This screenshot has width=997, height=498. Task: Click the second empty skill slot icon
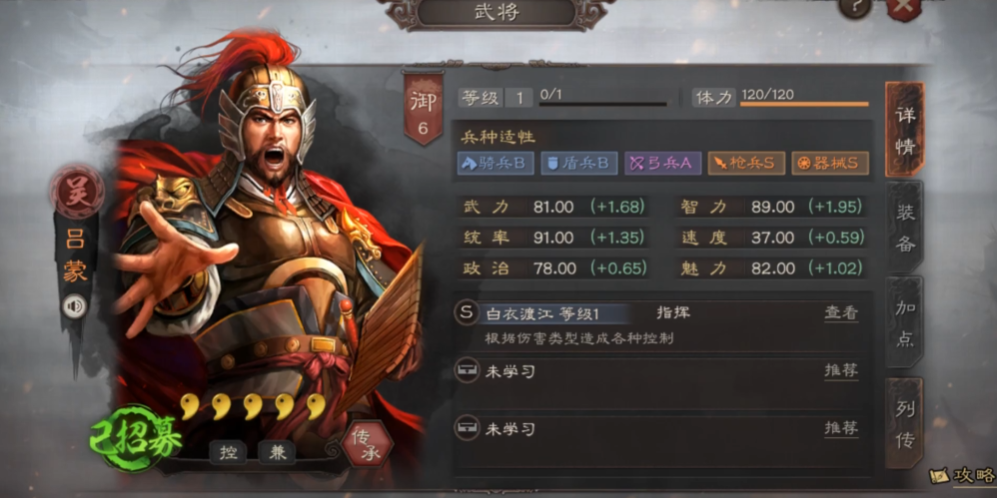pyautogui.click(x=467, y=427)
